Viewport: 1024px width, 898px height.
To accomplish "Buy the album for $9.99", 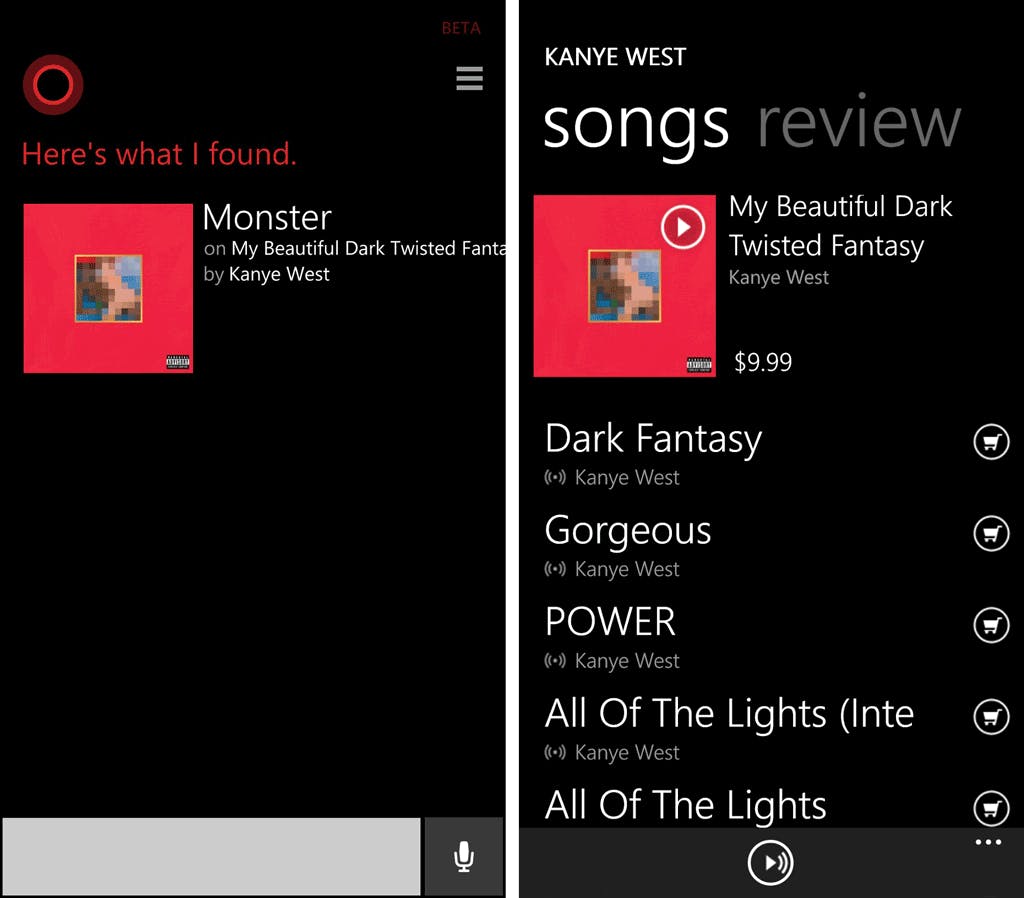I will pyautogui.click(x=763, y=362).
